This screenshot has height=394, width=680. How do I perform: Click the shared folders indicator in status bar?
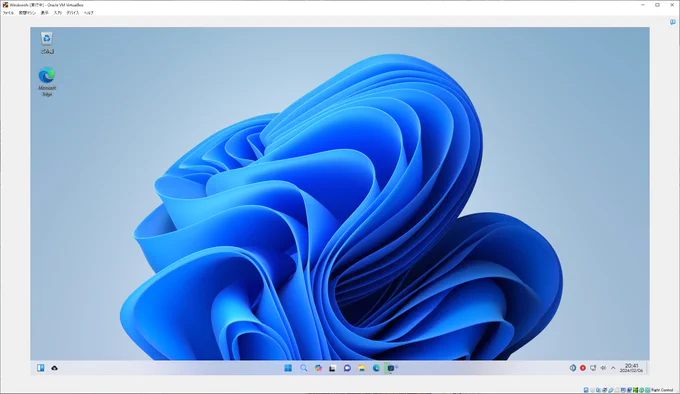(x=617, y=390)
